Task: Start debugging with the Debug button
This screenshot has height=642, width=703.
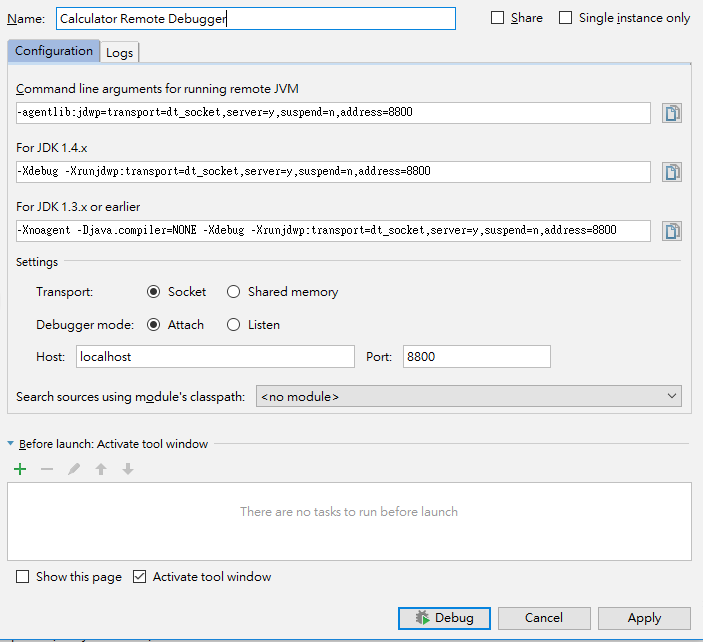Action: coord(444,618)
